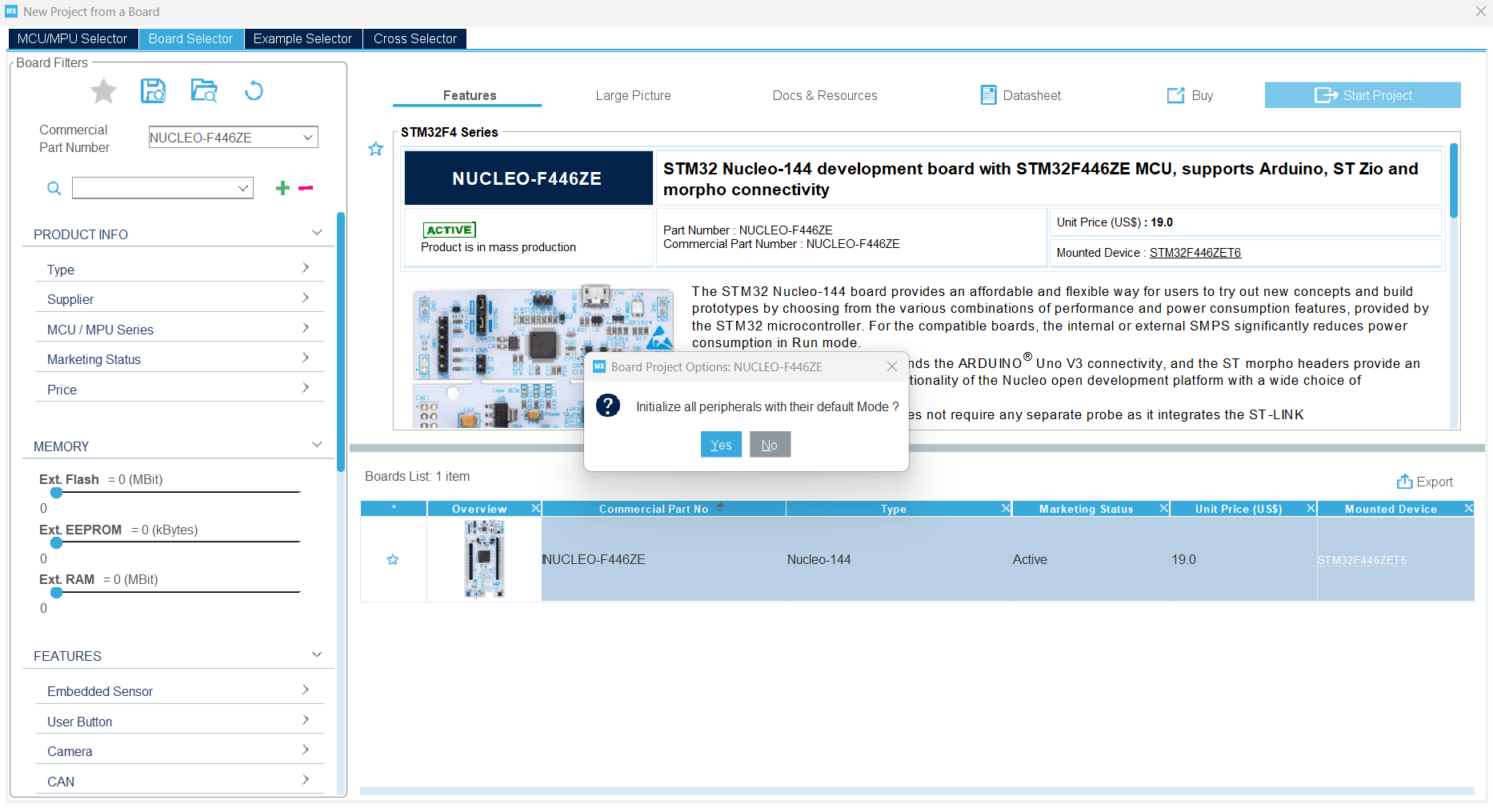Open the Commercial Part Number dropdown
Image resolution: width=1493 pixels, height=812 pixels.
pyautogui.click(x=308, y=137)
